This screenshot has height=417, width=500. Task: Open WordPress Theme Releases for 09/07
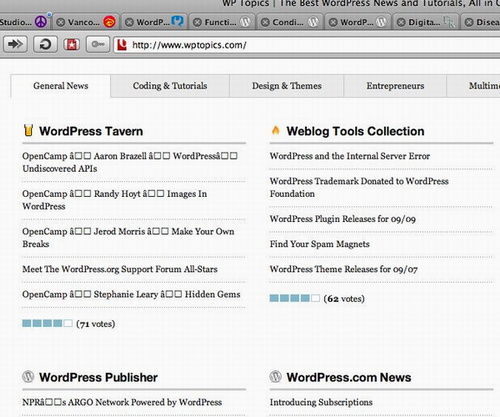(343, 269)
